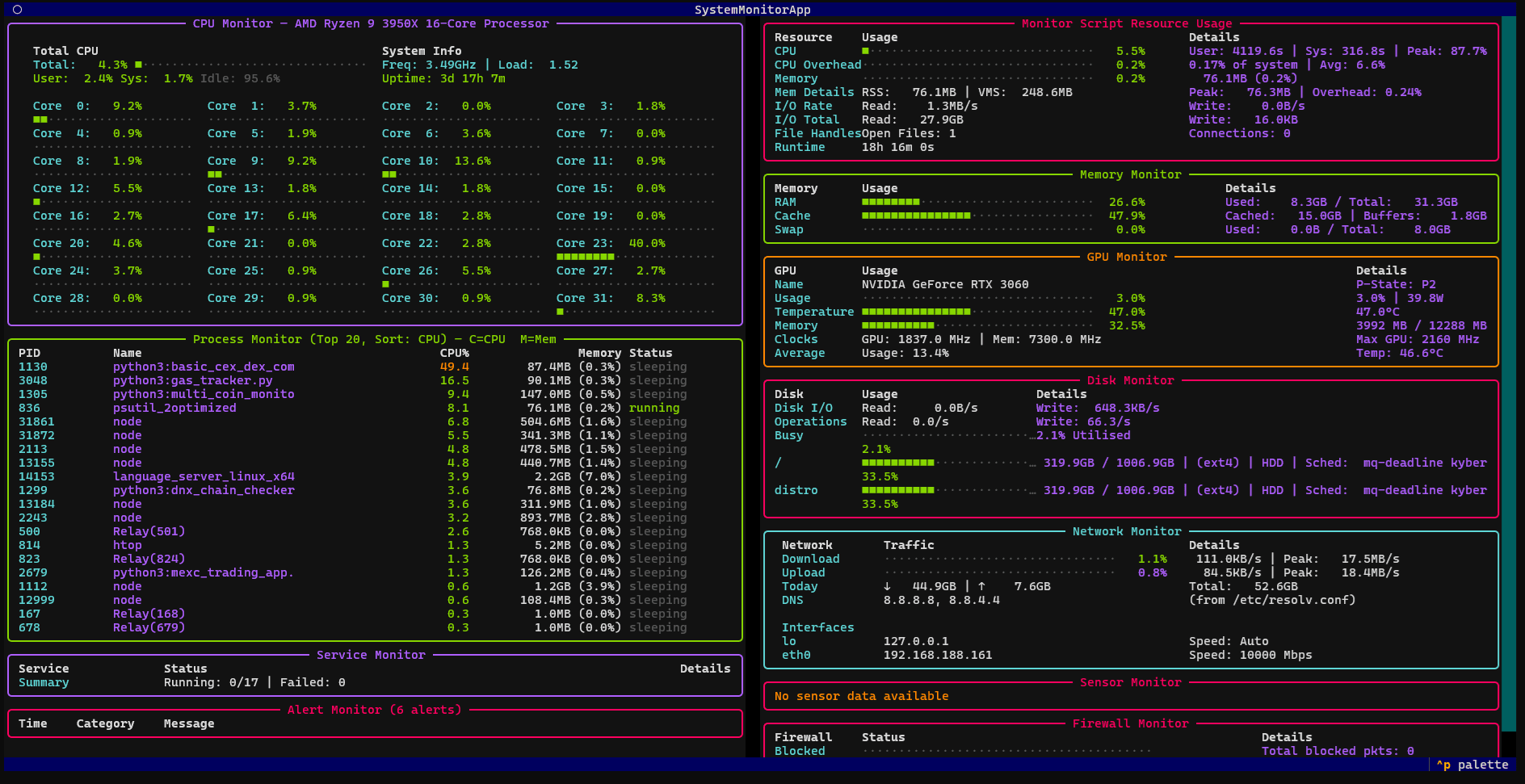The height and width of the screenshot is (784, 1525).
Task: Click the P-State: P2 detail
Action: click(1396, 284)
